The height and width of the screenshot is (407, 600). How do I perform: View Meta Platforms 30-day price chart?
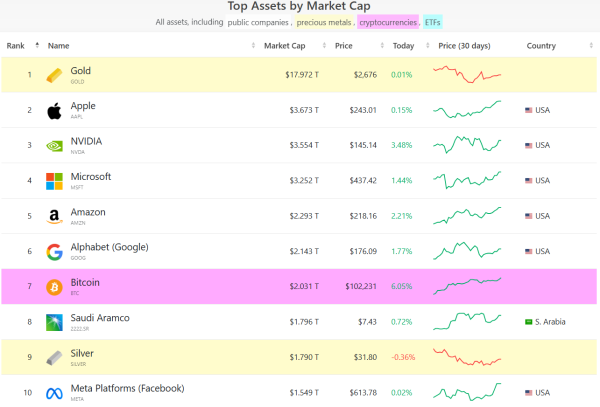[467, 392]
